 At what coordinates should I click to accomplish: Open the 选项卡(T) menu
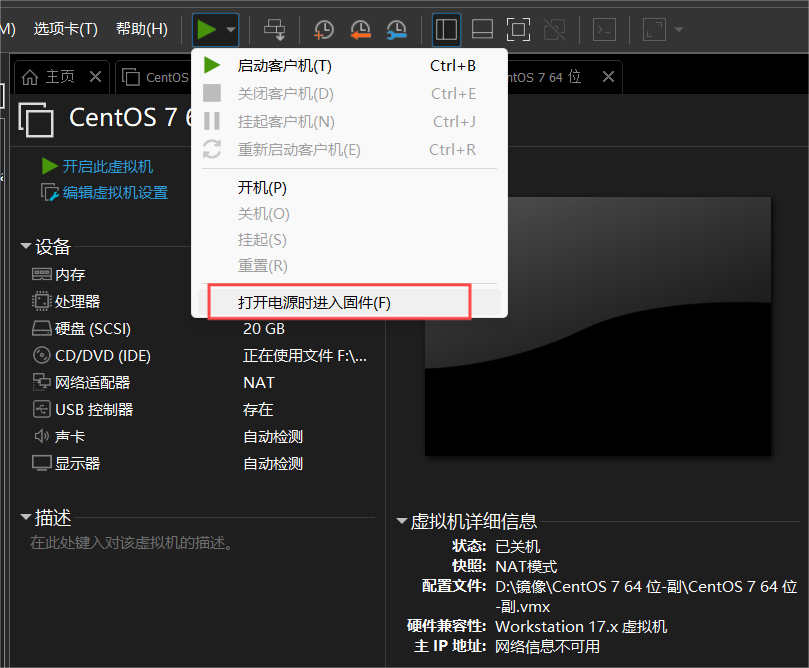[x=66, y=29]
